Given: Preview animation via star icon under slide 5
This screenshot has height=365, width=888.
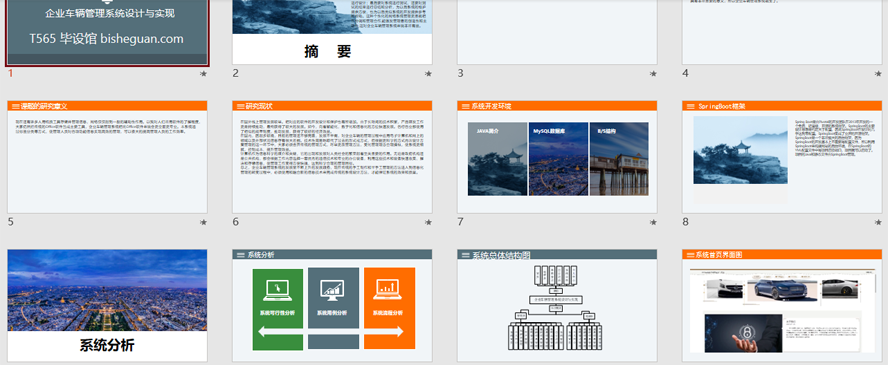Looking at the screenshot, I should point(203,222).
